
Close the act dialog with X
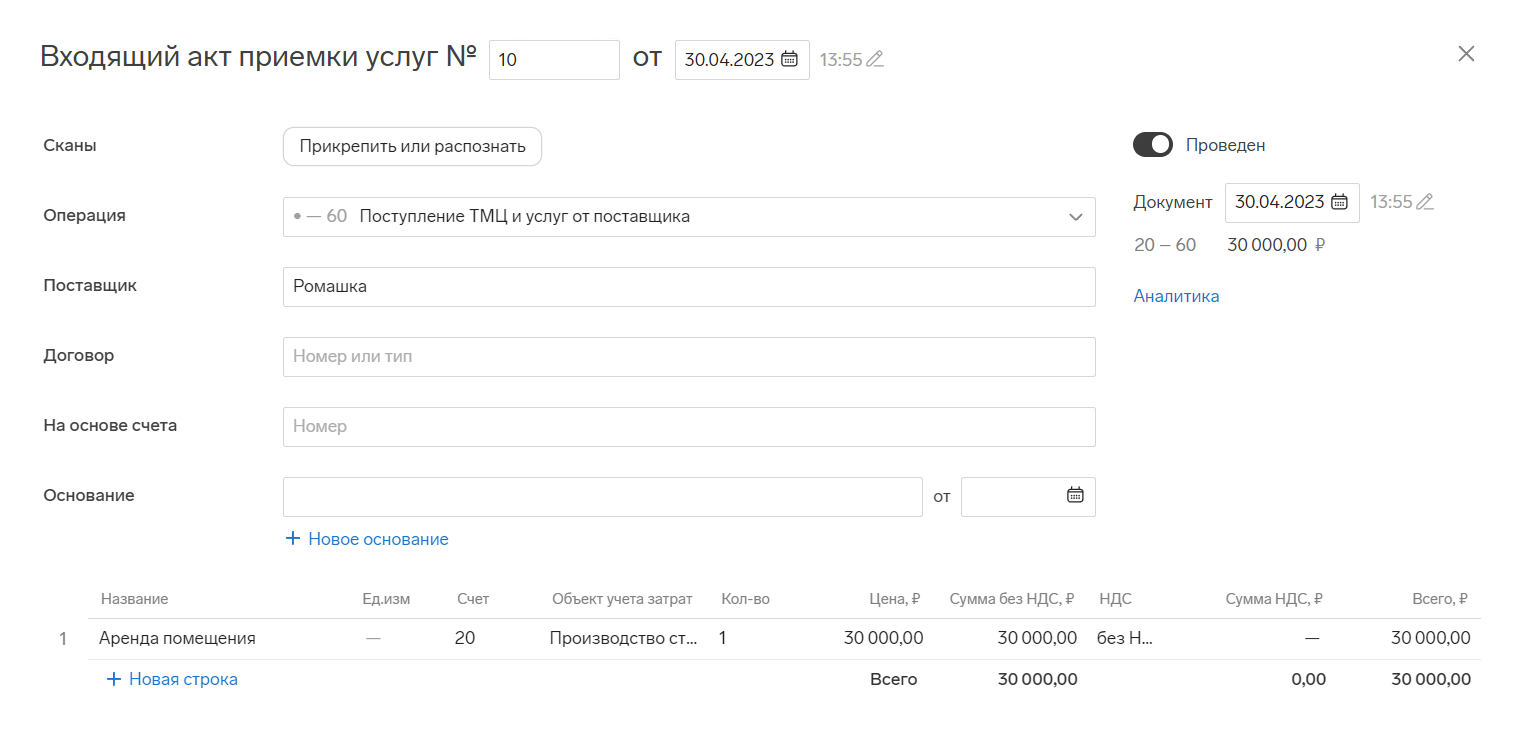tap(1466, 54)
